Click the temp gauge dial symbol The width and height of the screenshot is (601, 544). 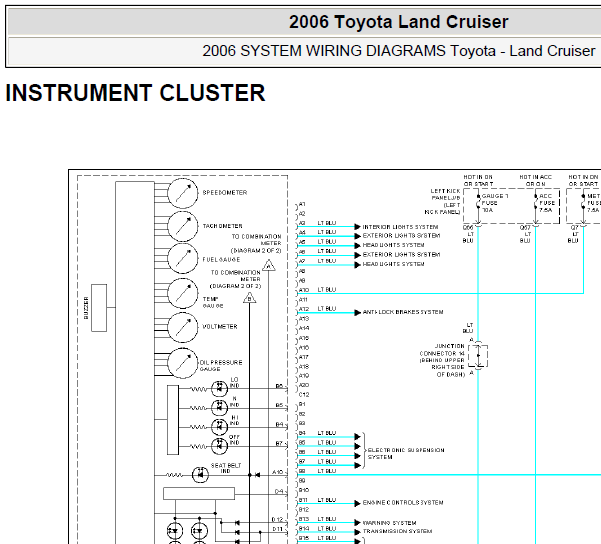183,293
